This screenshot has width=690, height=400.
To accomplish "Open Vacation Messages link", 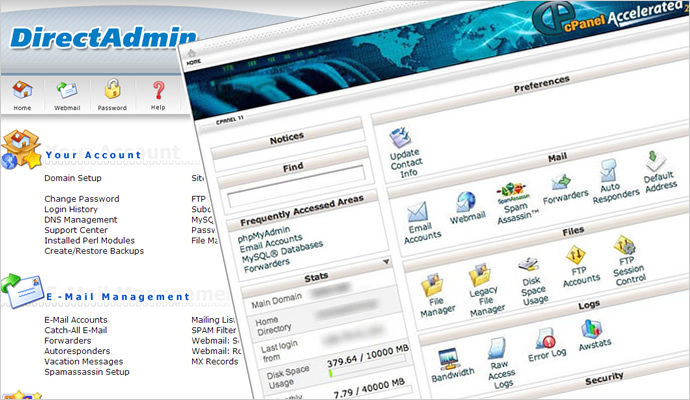I will click(84, 361).
